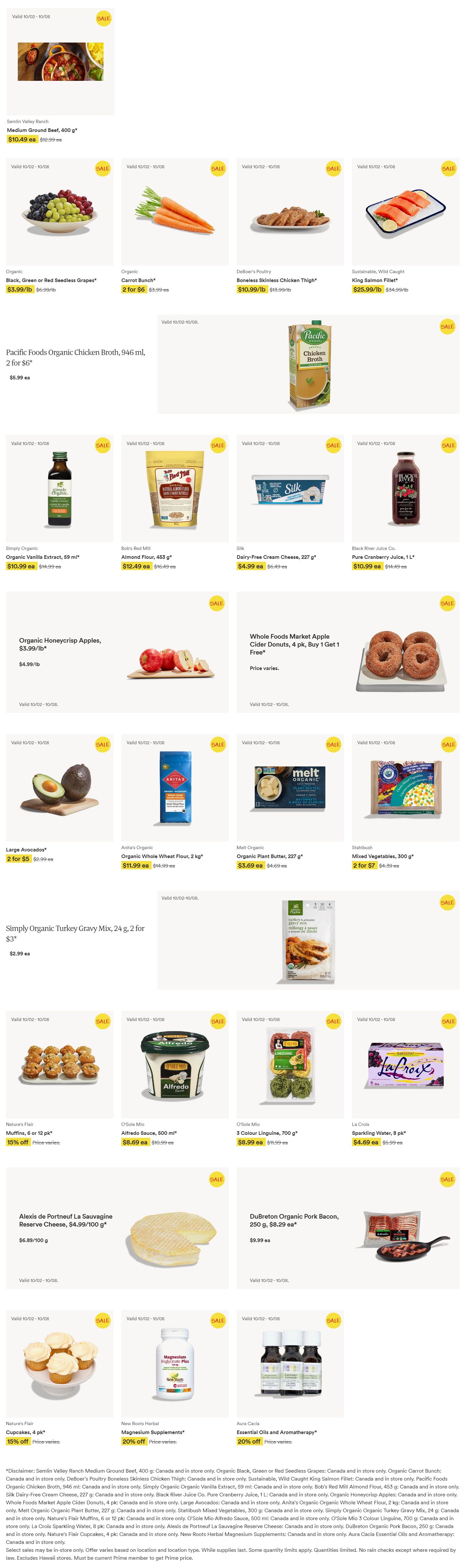The width and height of the screenshot is (470, 1568).
Task: Open the Silk cream cheese product image
Action: tap(290, 489)
